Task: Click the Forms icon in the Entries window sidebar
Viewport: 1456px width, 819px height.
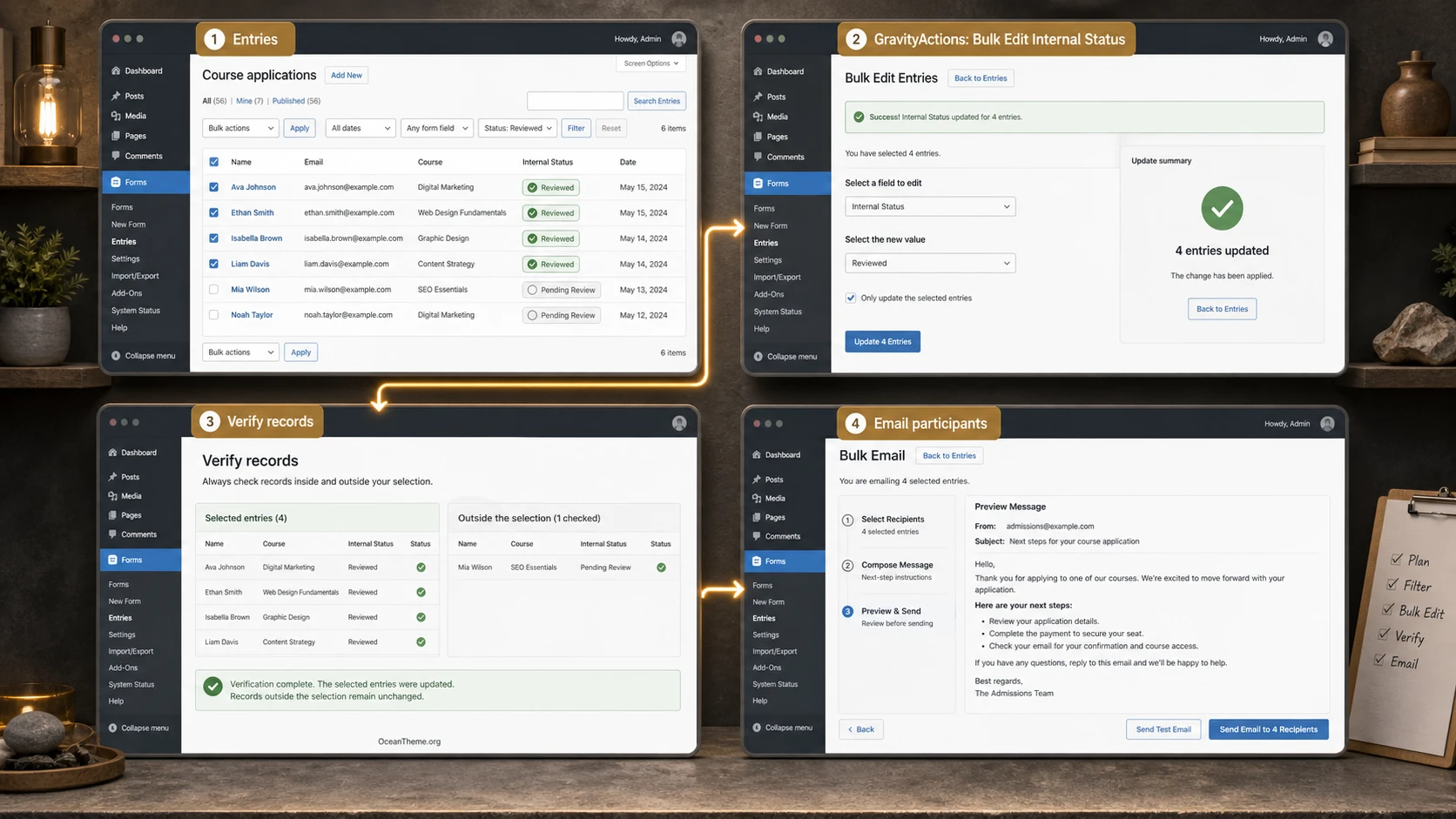Action: click(x=115, y=182)
